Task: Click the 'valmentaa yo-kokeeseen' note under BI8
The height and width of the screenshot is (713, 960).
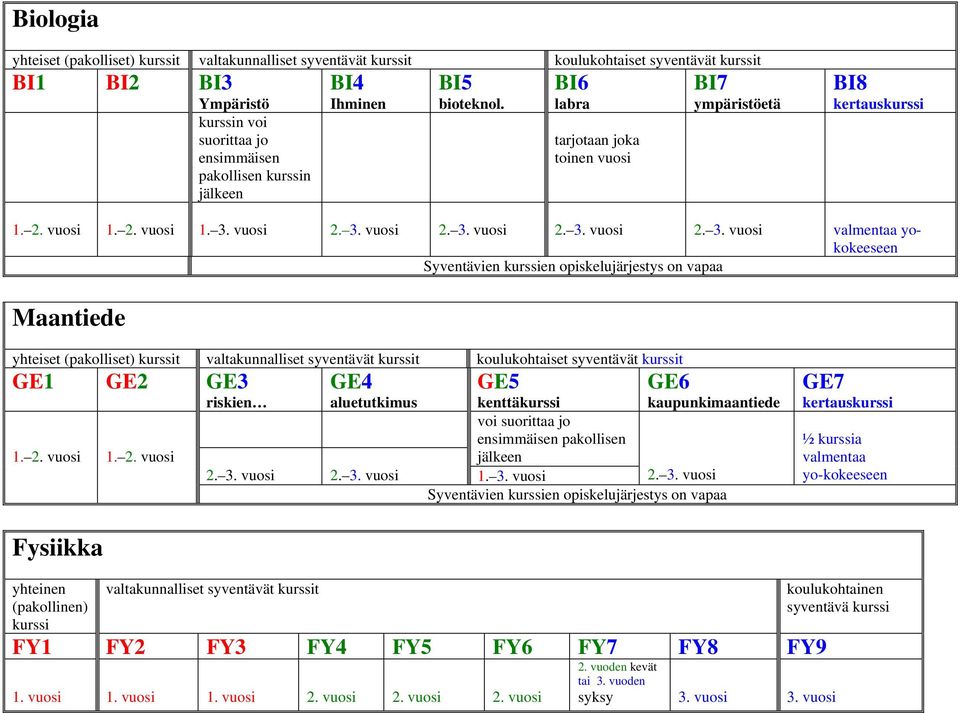Action: click(877, 239)
